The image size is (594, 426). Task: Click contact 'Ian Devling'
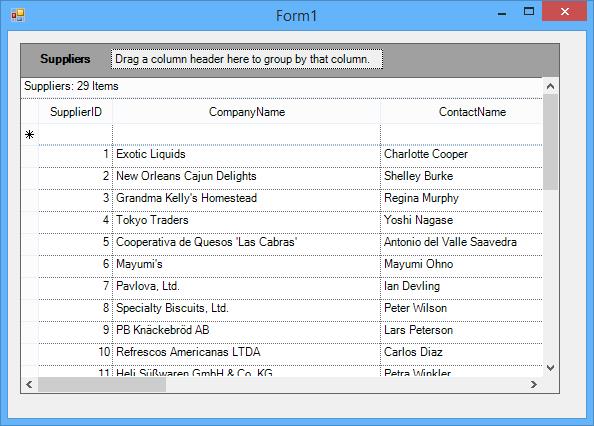pyautogui.click(x=462, y=288)
